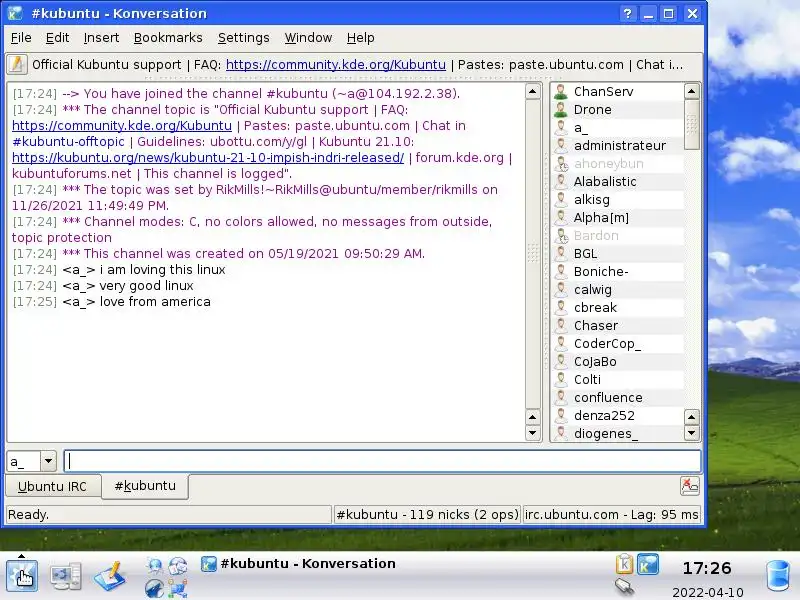Click the 17:26 panel clock
This screenshot has height=600, width=800.
[x=707, y=568]
